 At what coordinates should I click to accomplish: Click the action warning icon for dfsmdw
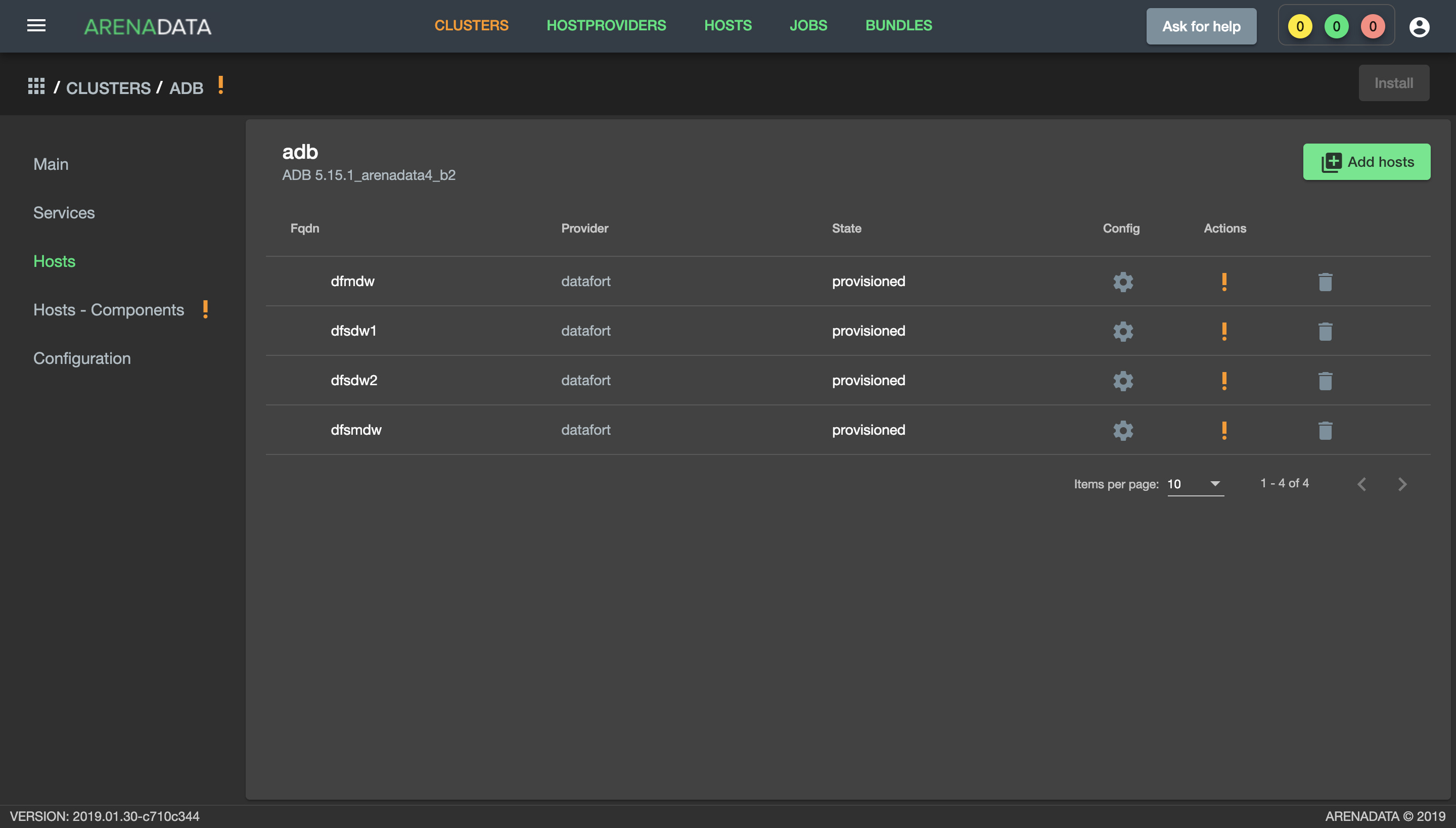pyautogui.click(x=1224, y=430)
